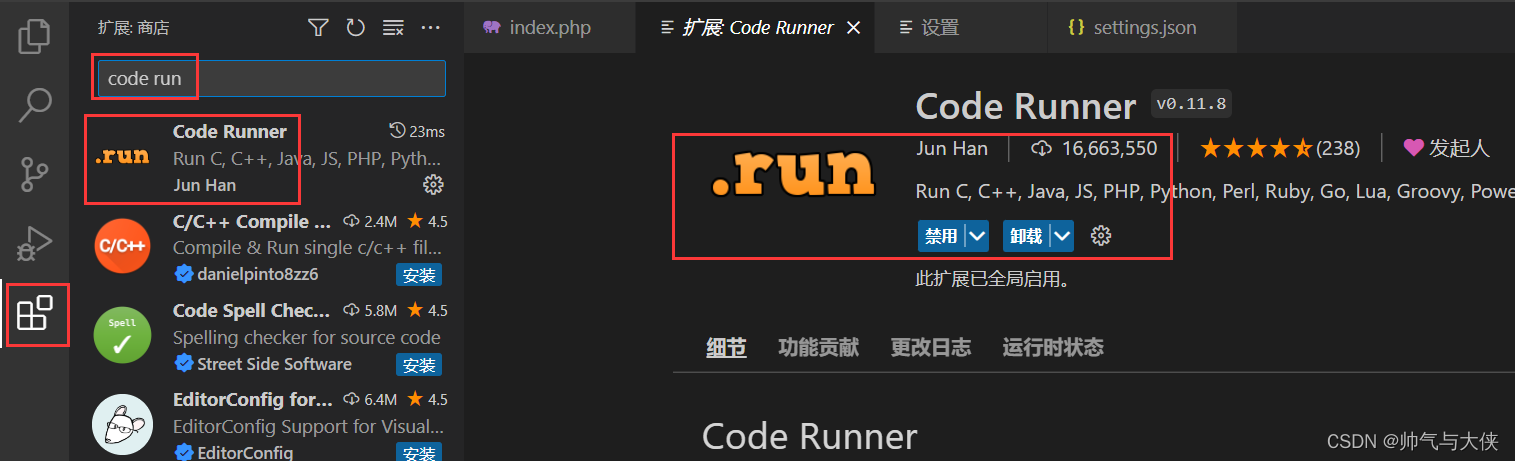The width and height of the screenshot is (1515, 461).
Task: Switch to the settings.json tab
Action: (1142, 27)
